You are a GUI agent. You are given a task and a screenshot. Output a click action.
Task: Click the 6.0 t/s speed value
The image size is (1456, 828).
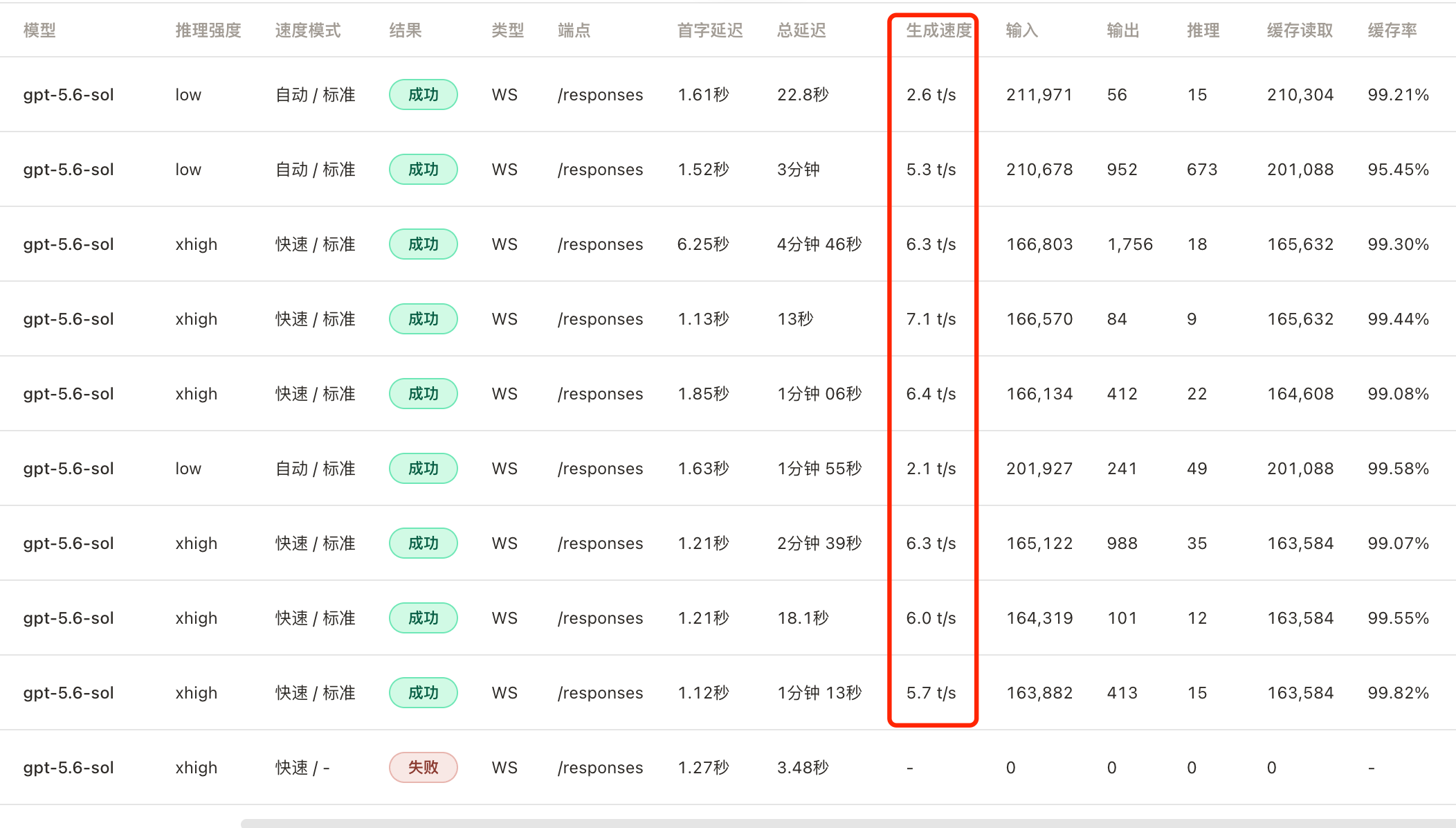(931, 618)
